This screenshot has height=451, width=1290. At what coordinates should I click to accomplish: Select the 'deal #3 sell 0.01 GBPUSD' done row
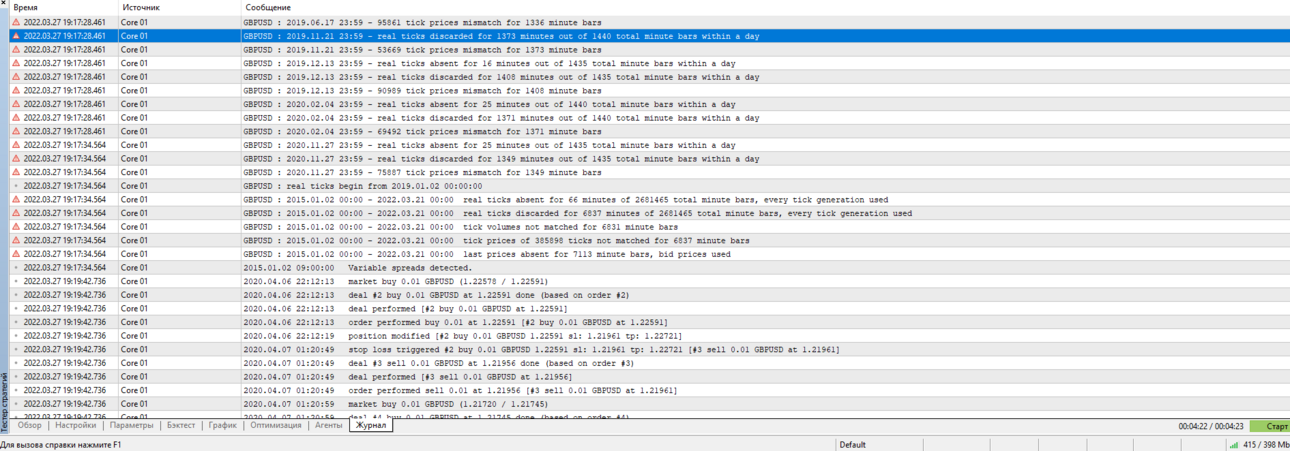click(491, 363)
